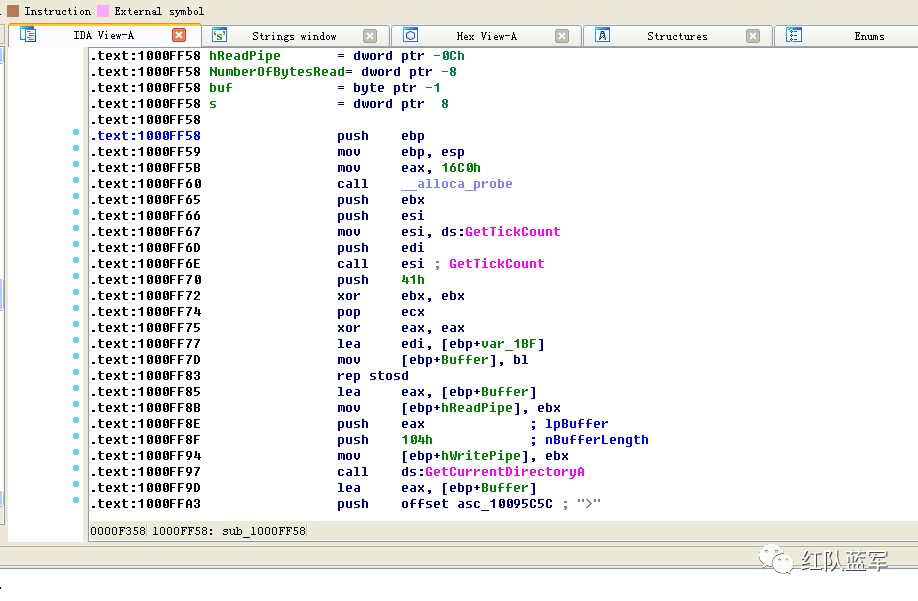Image resolution: width=918 pixels, height=601 pixels.
Task: Click GetCurrentDirectoryA call reference
Action: click(505, 472)
